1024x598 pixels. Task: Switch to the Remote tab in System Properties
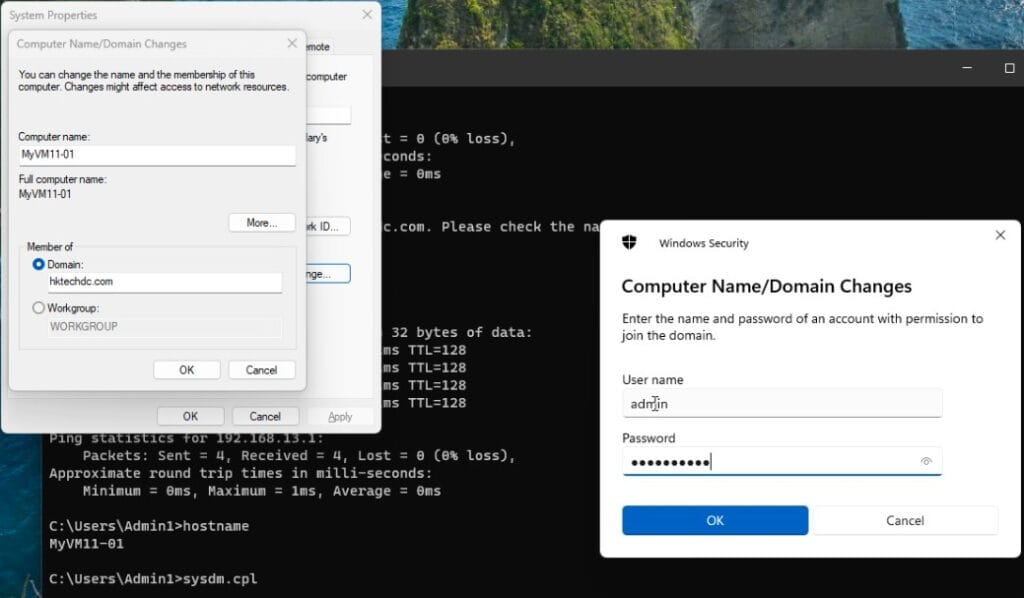[319, 47]
